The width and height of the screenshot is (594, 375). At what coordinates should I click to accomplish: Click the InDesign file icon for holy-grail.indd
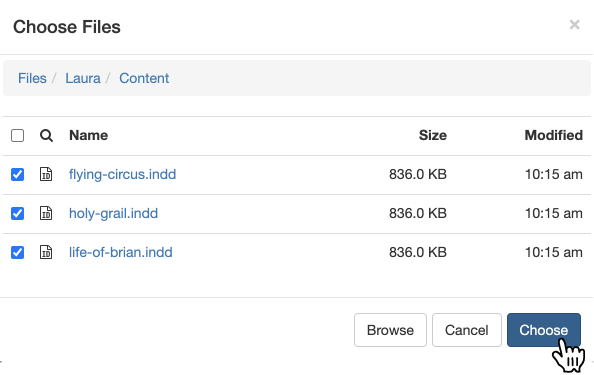(46, 213)
